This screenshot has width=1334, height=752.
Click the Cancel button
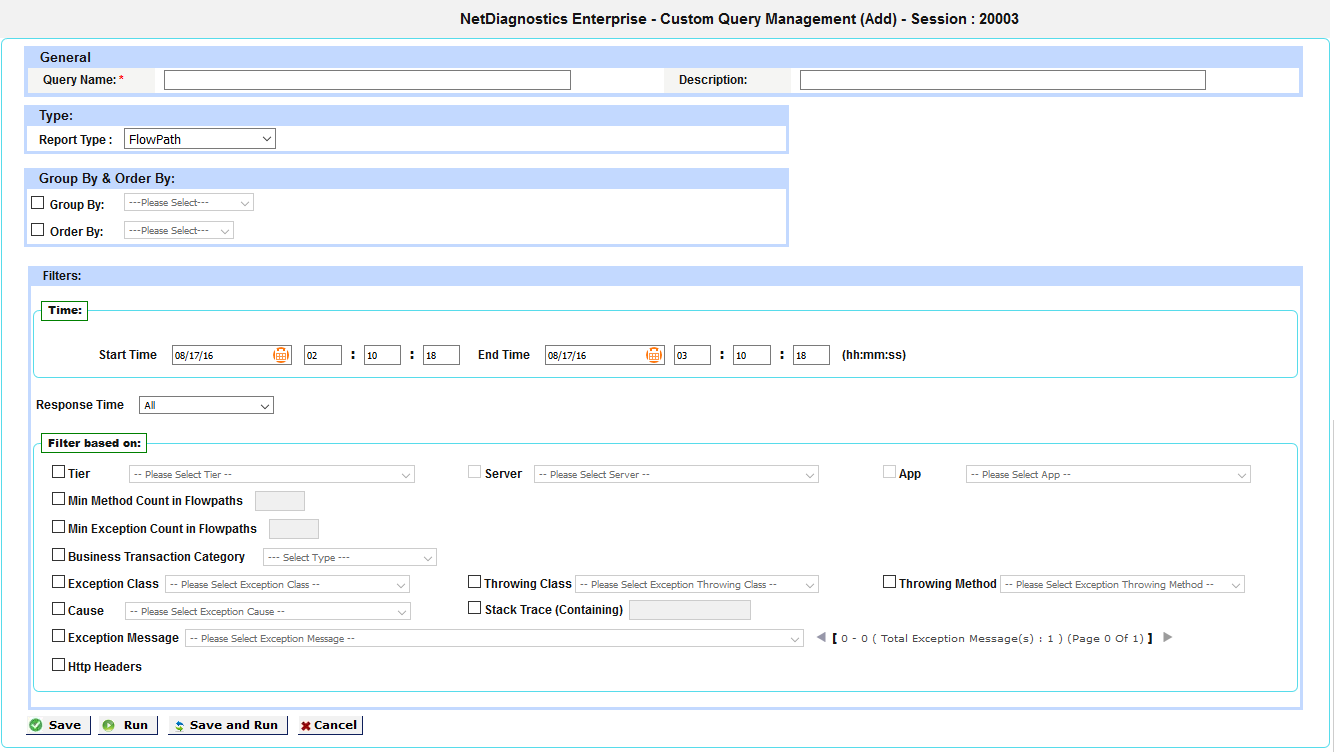pyautogui.click(x=330, y=725)
